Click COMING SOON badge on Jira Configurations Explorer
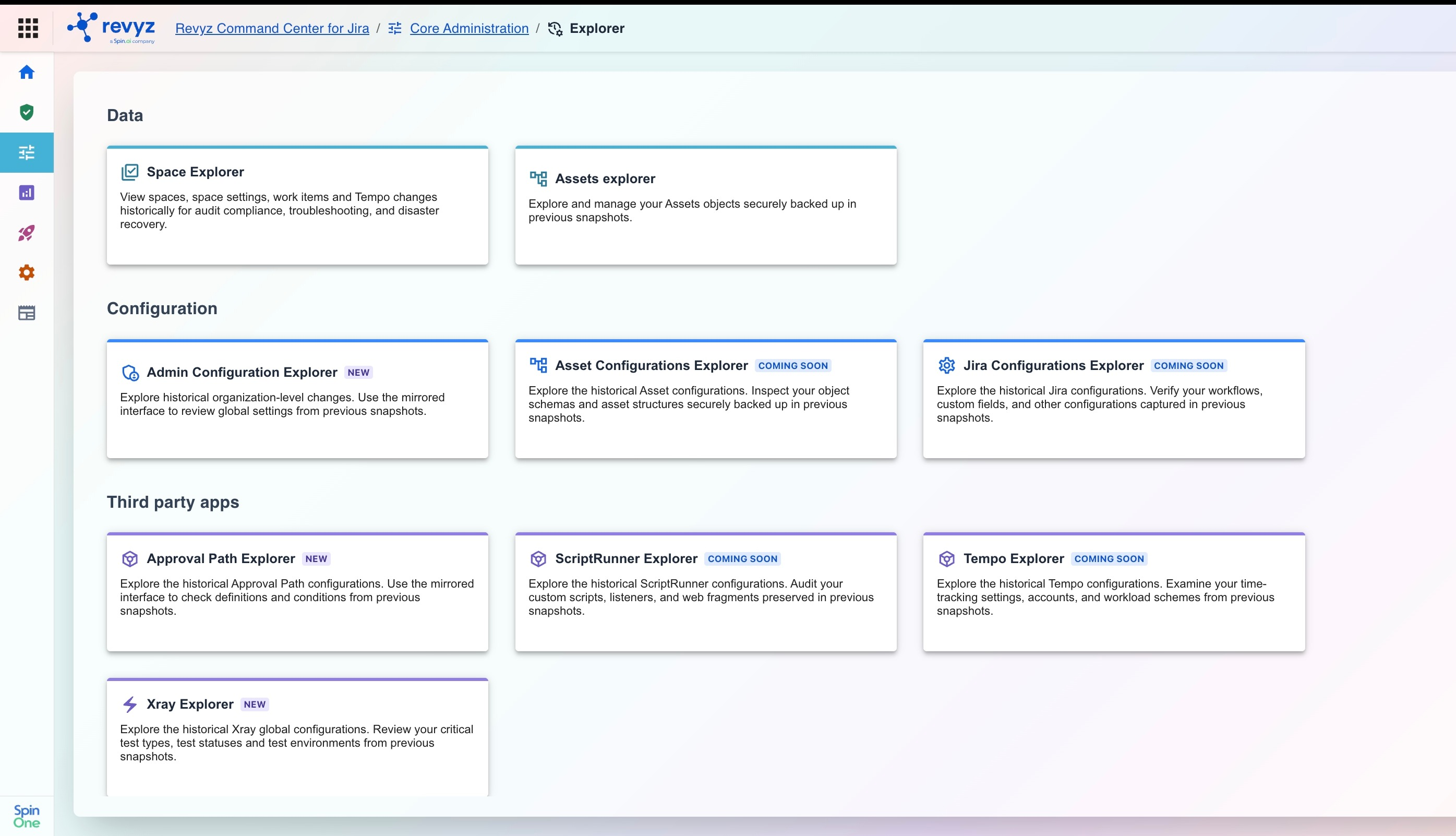Image resolution: width=1456 pixels, height=836 pixels. [x=1188, y=366]
